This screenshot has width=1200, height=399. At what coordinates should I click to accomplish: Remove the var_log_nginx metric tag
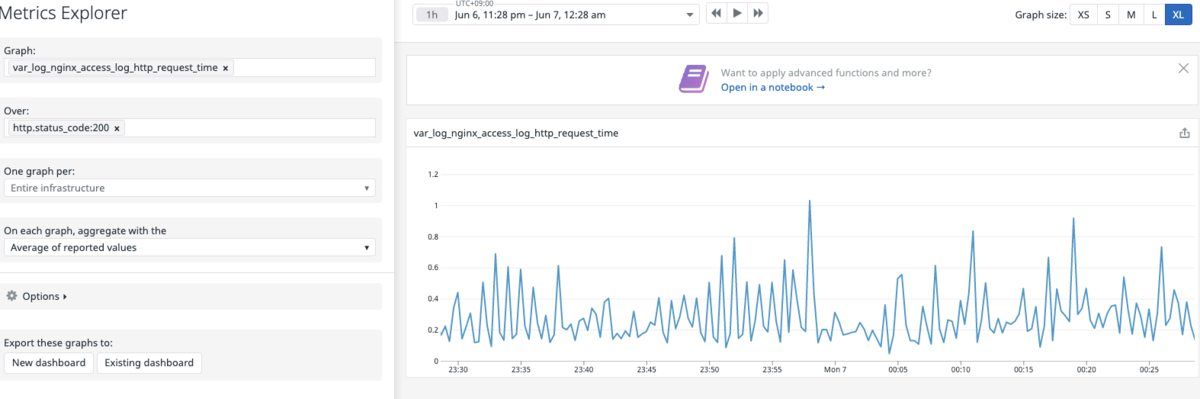[x=225, y=68]
